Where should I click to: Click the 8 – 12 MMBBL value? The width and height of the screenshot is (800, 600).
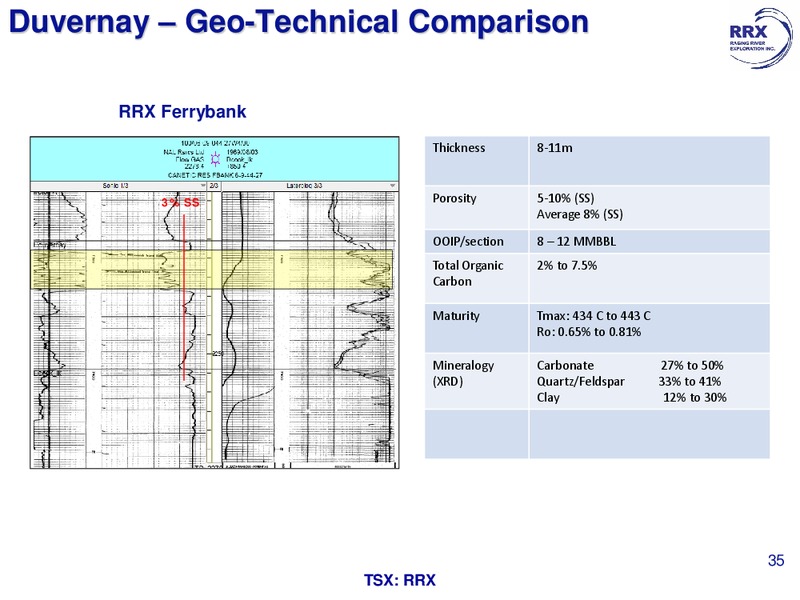coord(576,241)
